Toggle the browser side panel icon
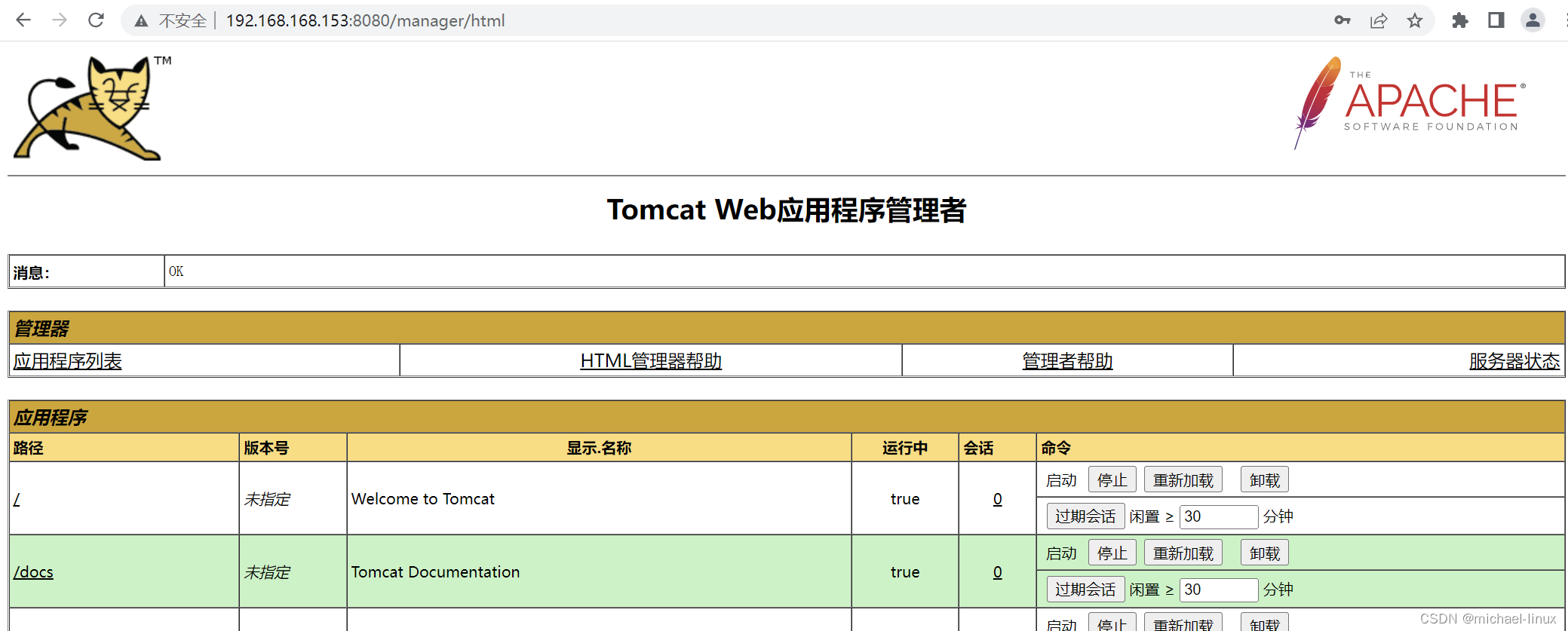The height and width of the screenshot is (631, 1568). pos(1496,20)
